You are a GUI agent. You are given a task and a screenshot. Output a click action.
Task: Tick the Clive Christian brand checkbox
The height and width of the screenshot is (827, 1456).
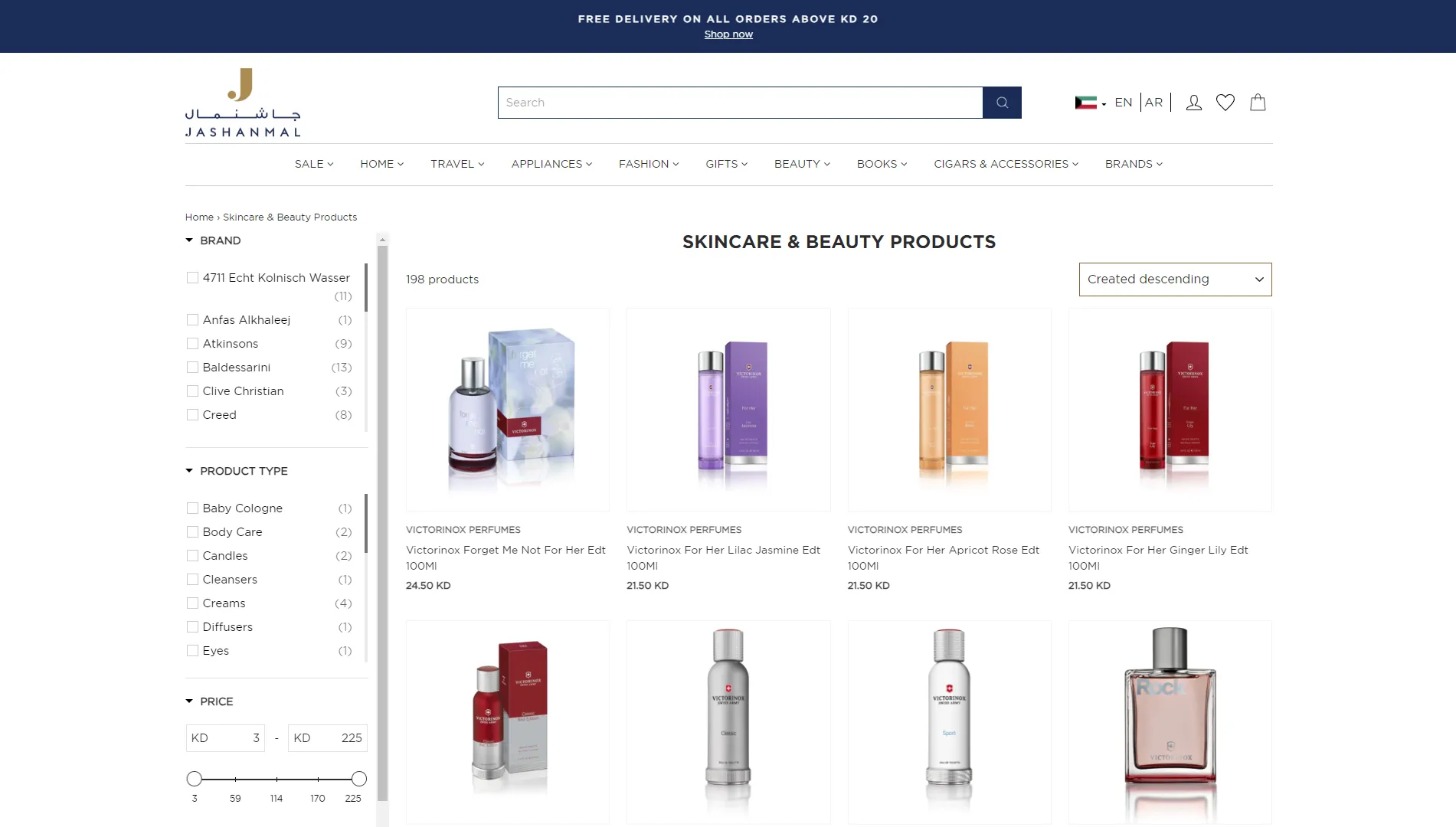(x=192, y=391)
